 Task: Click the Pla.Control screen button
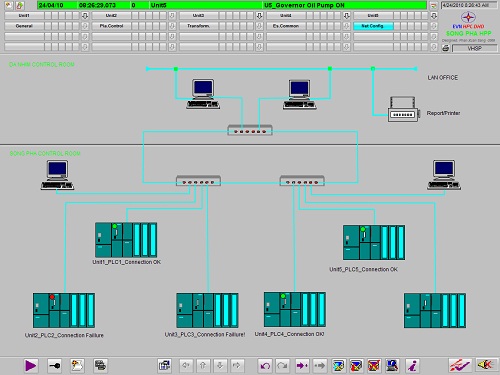click(x=111, y=26)
